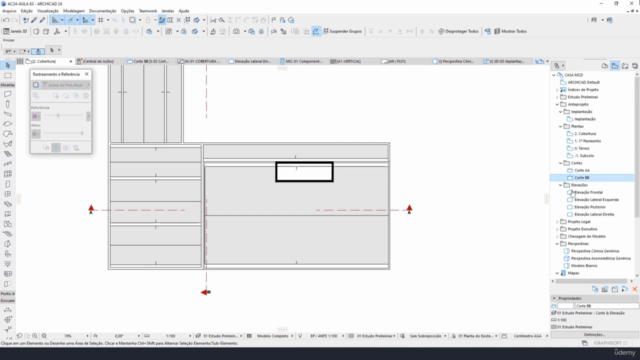The height and width of the screenshot is (360, 640).
Task: Select Perspectiva Cônica Genérica view
Action: coord(595,251)
